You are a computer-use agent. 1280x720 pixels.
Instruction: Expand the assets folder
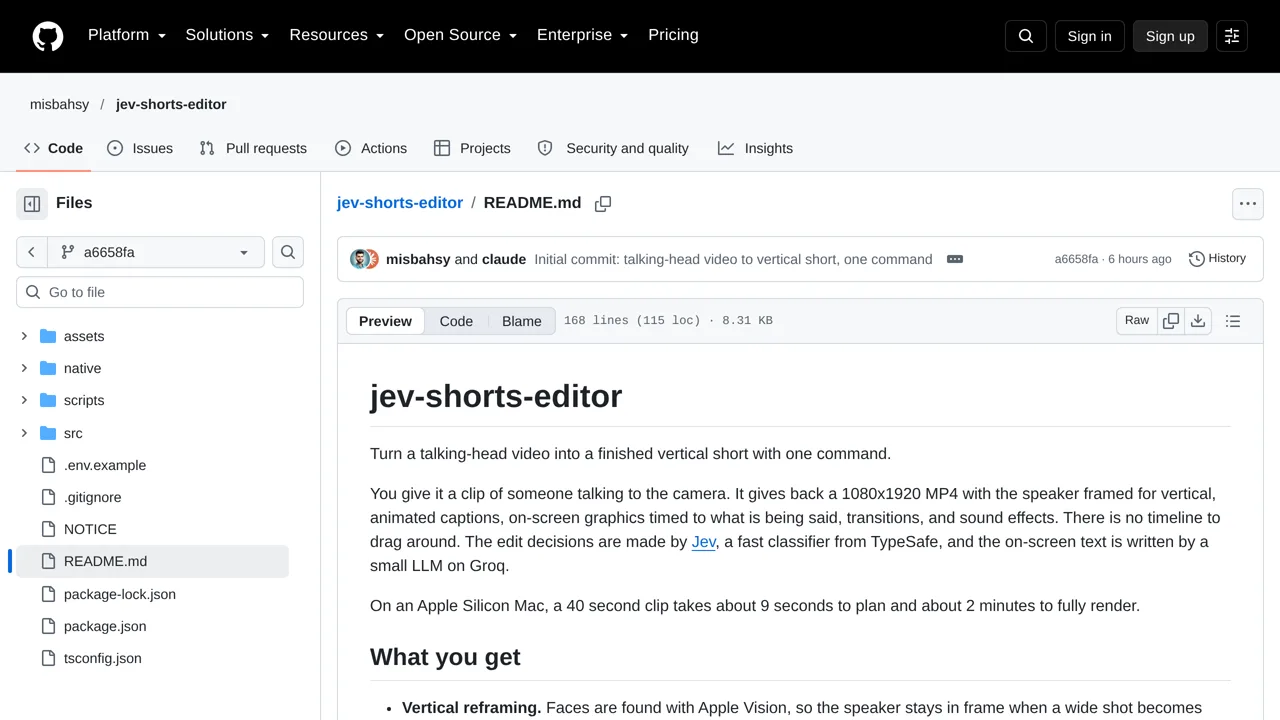pyautogui.click(x=24, y=336)
